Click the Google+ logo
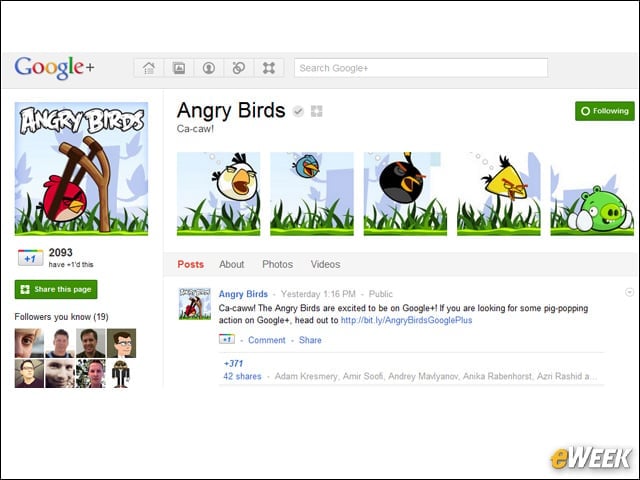640x480 pixels. 54,67
